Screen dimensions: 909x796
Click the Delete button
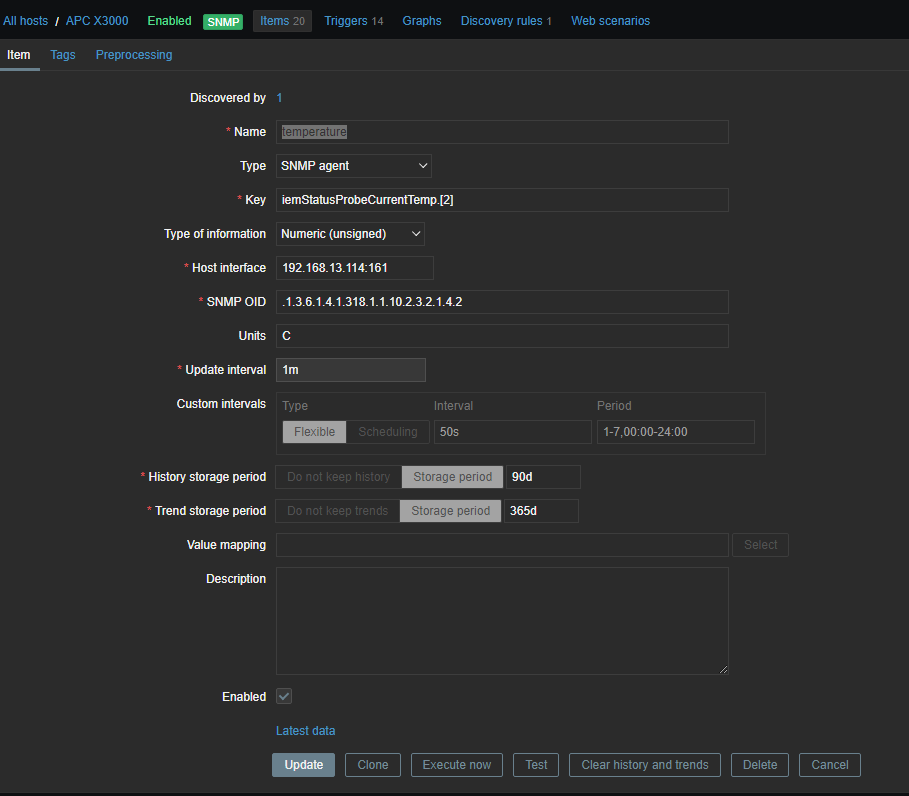[760, 765]
